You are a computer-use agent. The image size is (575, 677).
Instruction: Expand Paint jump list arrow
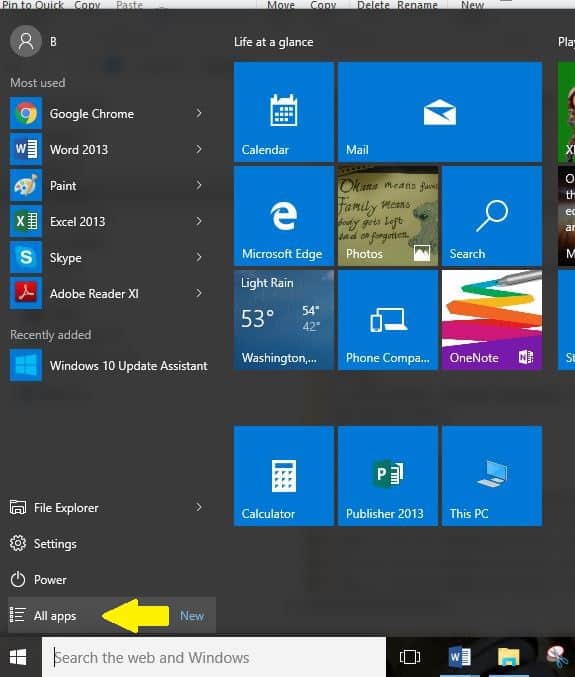(x=199, y=186)
